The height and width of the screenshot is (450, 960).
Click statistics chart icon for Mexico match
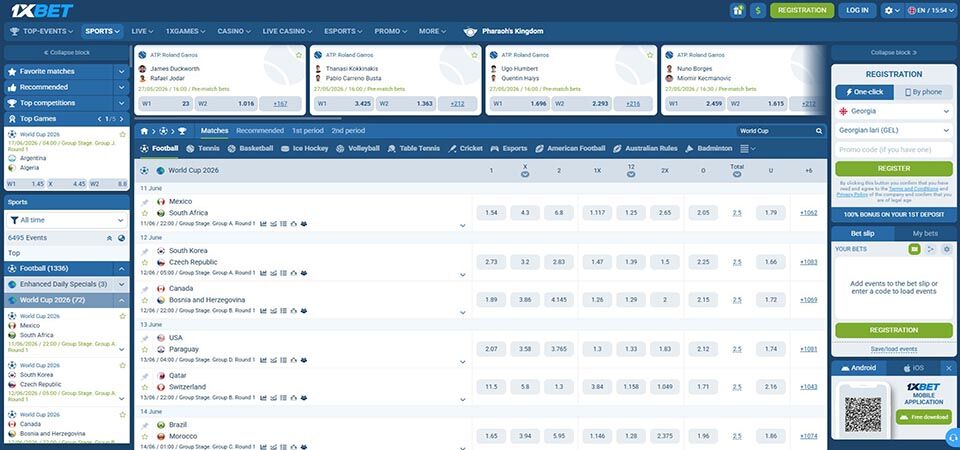[263, 224]
